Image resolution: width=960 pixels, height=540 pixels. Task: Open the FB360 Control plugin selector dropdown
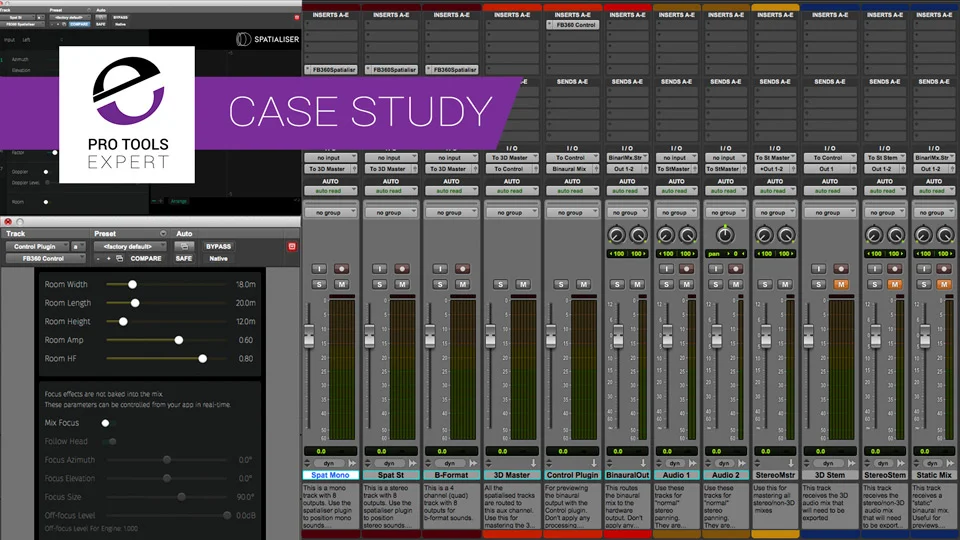pyautogui.click(x=45, y=258)
